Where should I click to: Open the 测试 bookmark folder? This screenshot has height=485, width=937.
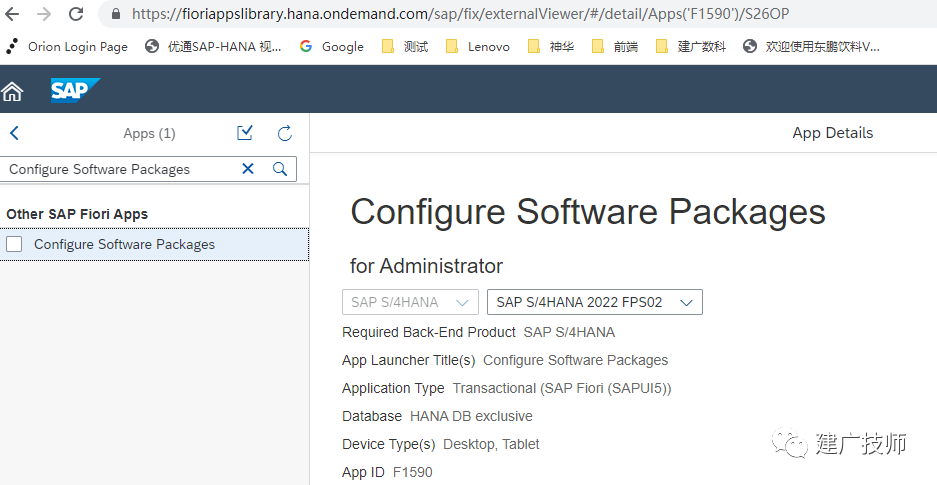tap(405, 47)
